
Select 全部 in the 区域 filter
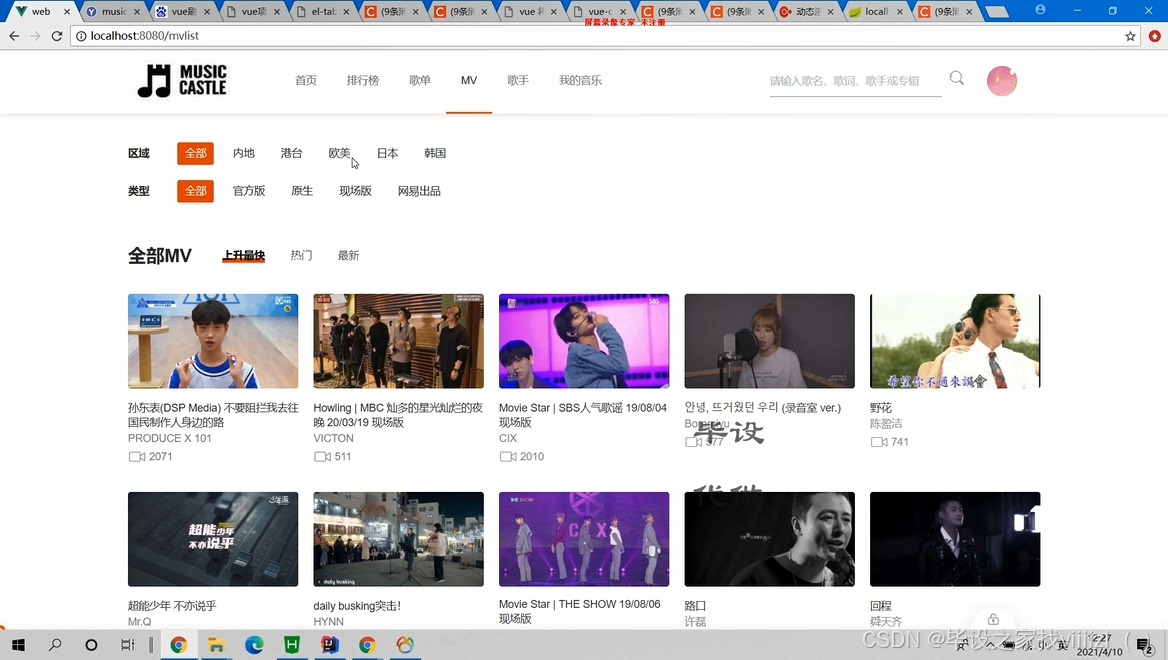195,153
